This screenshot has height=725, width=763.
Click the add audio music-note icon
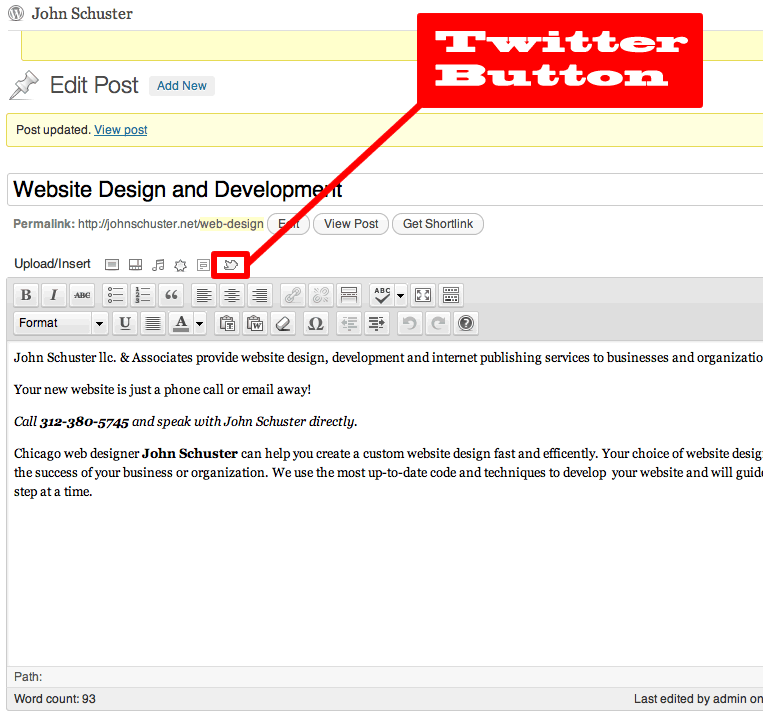157,265
